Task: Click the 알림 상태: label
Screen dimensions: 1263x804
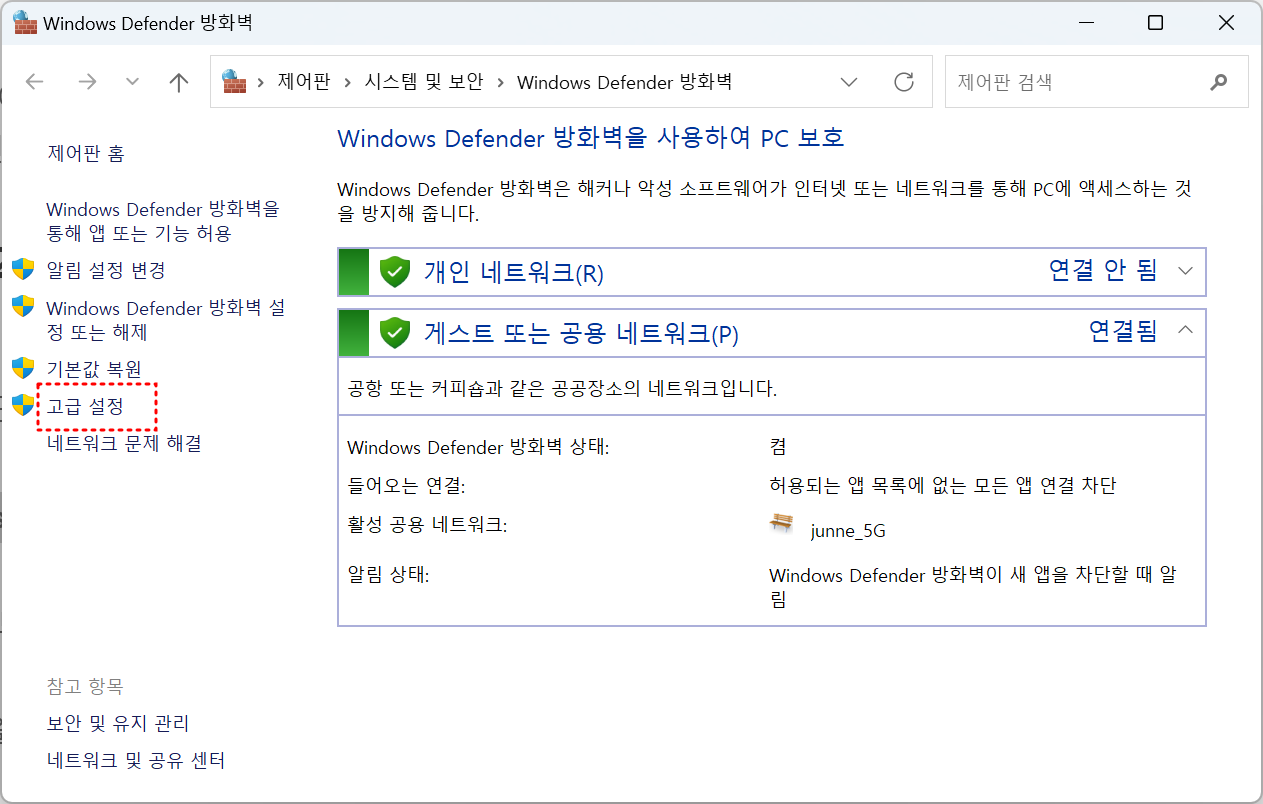Action: 388,576
